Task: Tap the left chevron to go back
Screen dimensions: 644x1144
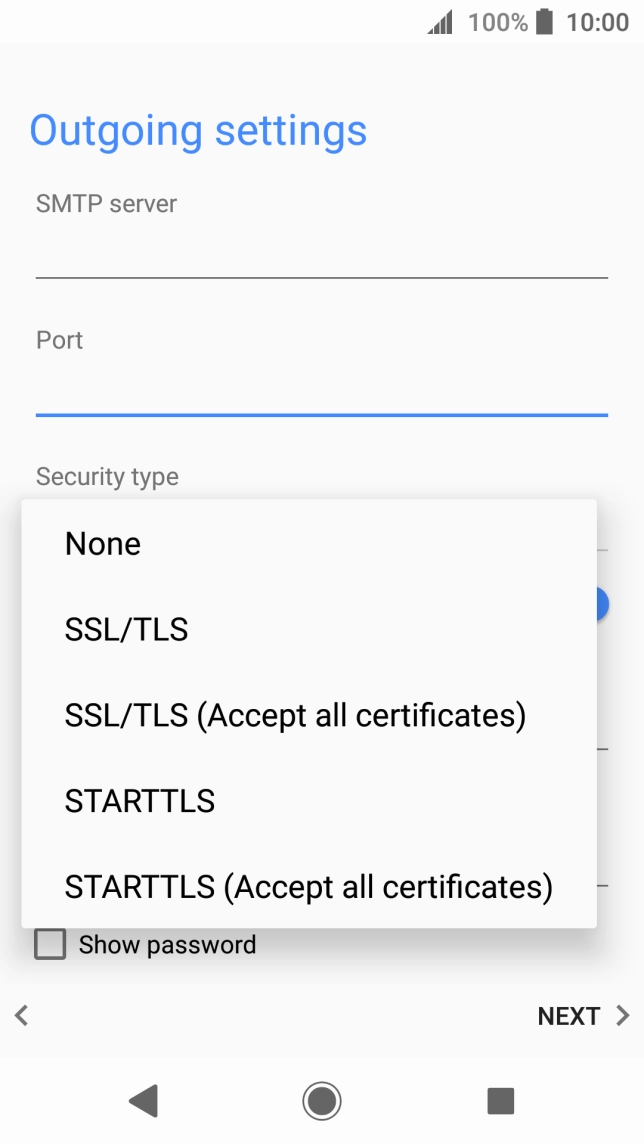Action: (20, 1015)
